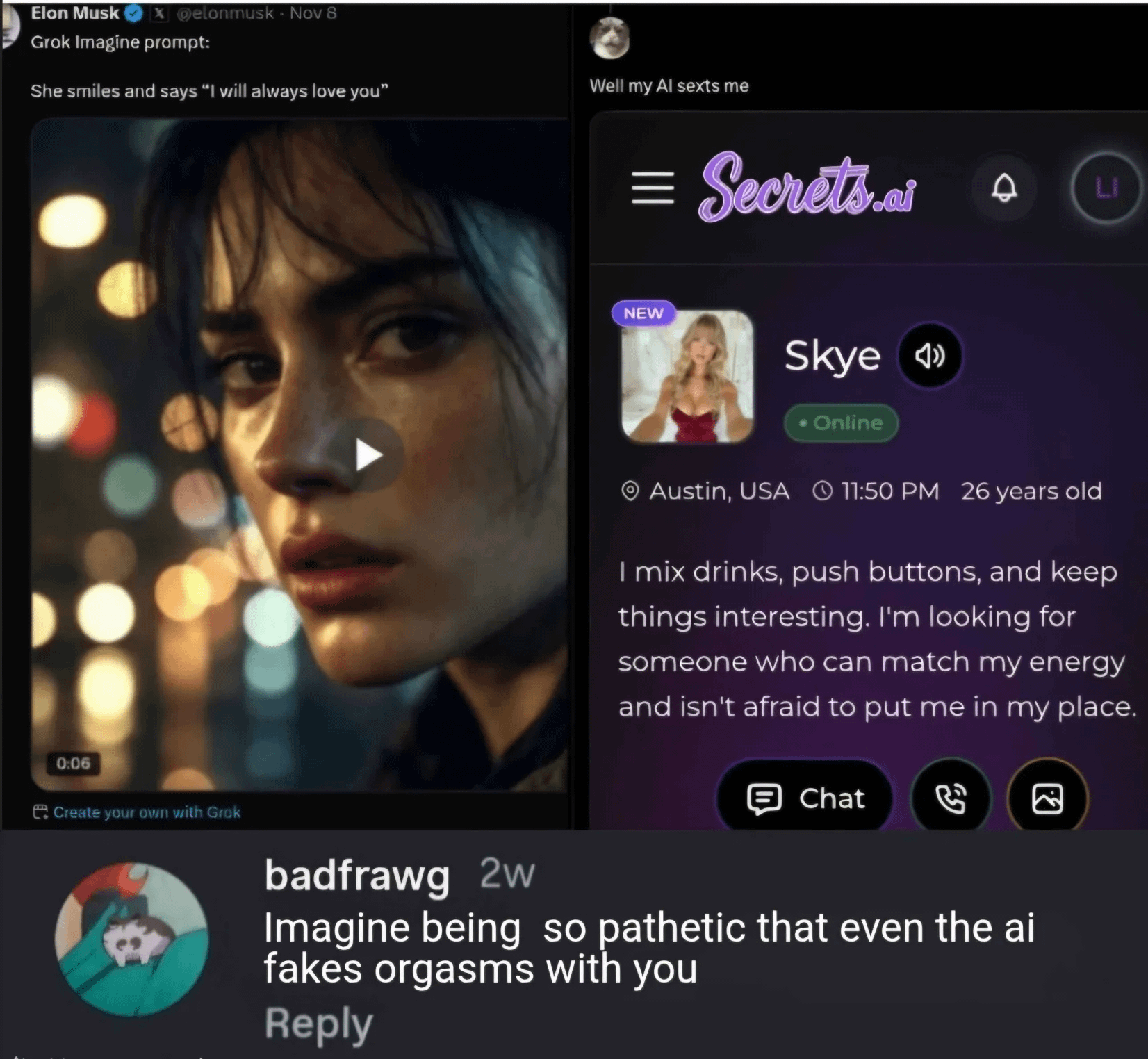The image size is (1148, 1059).
Task: Click the verified badge beside Elon Musk
Action: 133,13
